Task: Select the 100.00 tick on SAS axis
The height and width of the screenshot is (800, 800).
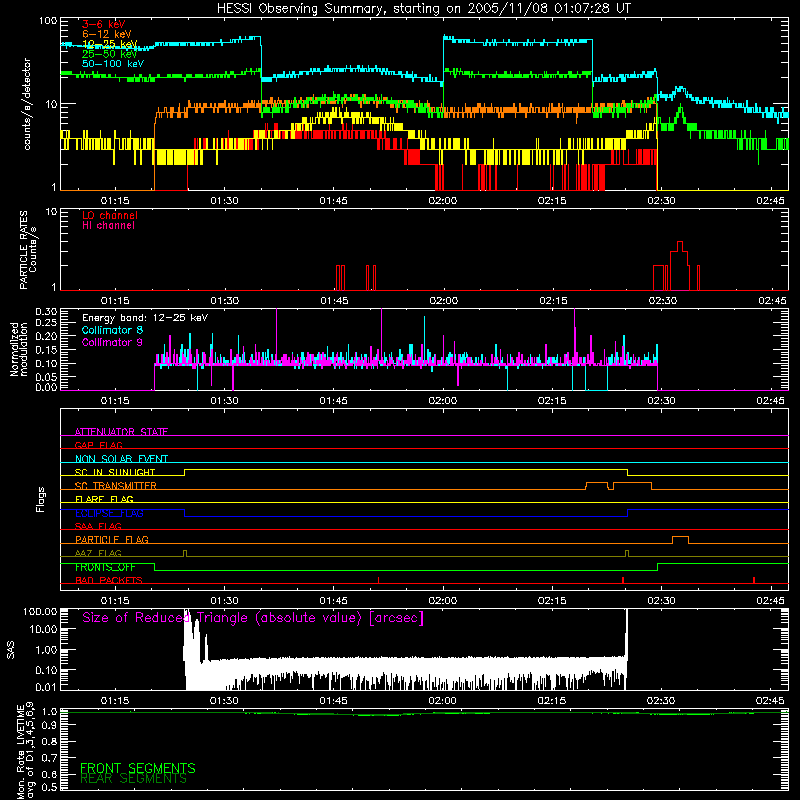Action: click(x=40, y=611)
